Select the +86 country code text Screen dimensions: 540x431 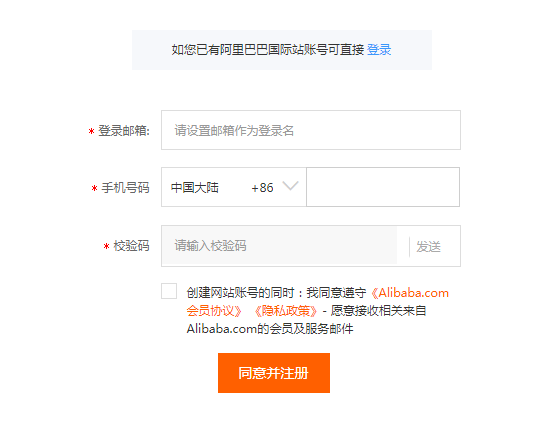click(262, 188)
